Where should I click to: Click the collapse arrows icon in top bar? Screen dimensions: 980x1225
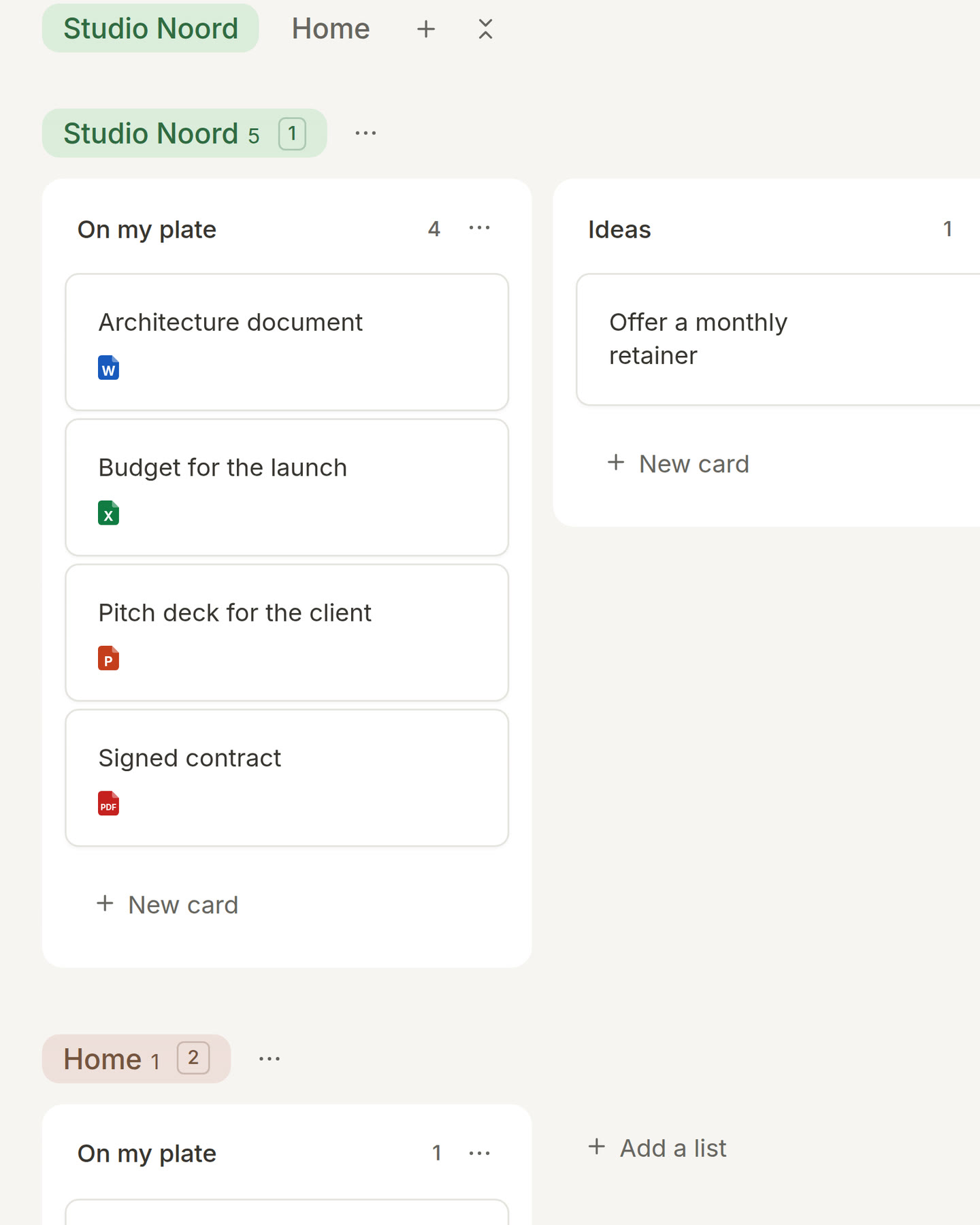485,29
